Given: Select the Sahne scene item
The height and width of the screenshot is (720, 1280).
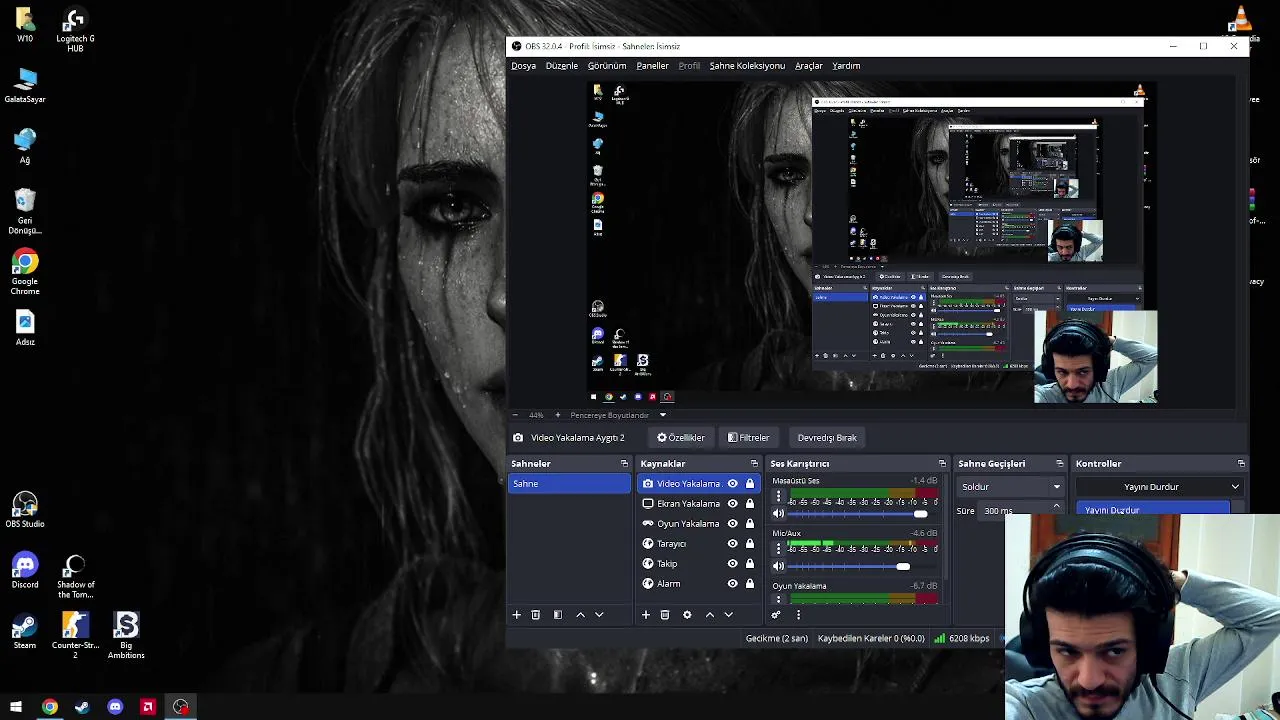Looking at the screenshot, I should click(x=569, y=484).
